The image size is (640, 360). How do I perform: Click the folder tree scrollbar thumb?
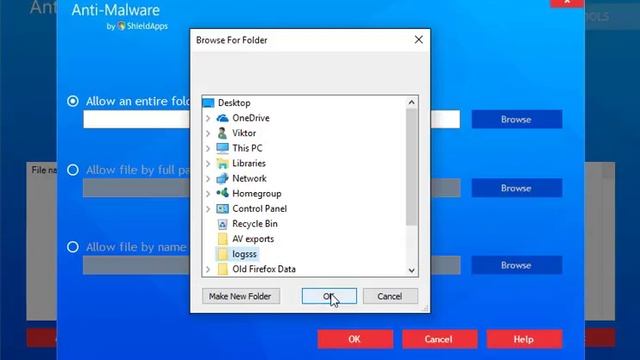tap(411, 167)
